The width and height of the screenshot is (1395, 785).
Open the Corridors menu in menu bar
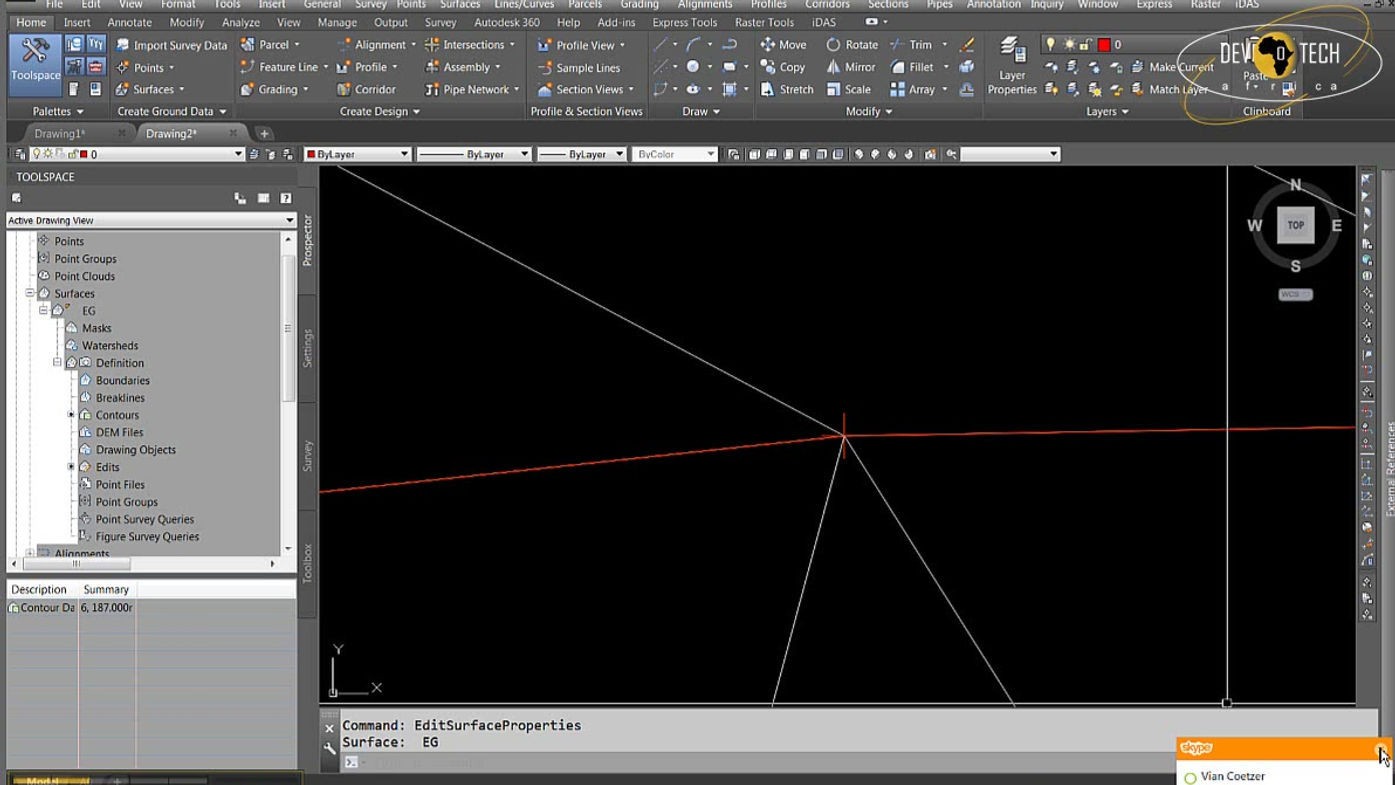coord(827,5)
